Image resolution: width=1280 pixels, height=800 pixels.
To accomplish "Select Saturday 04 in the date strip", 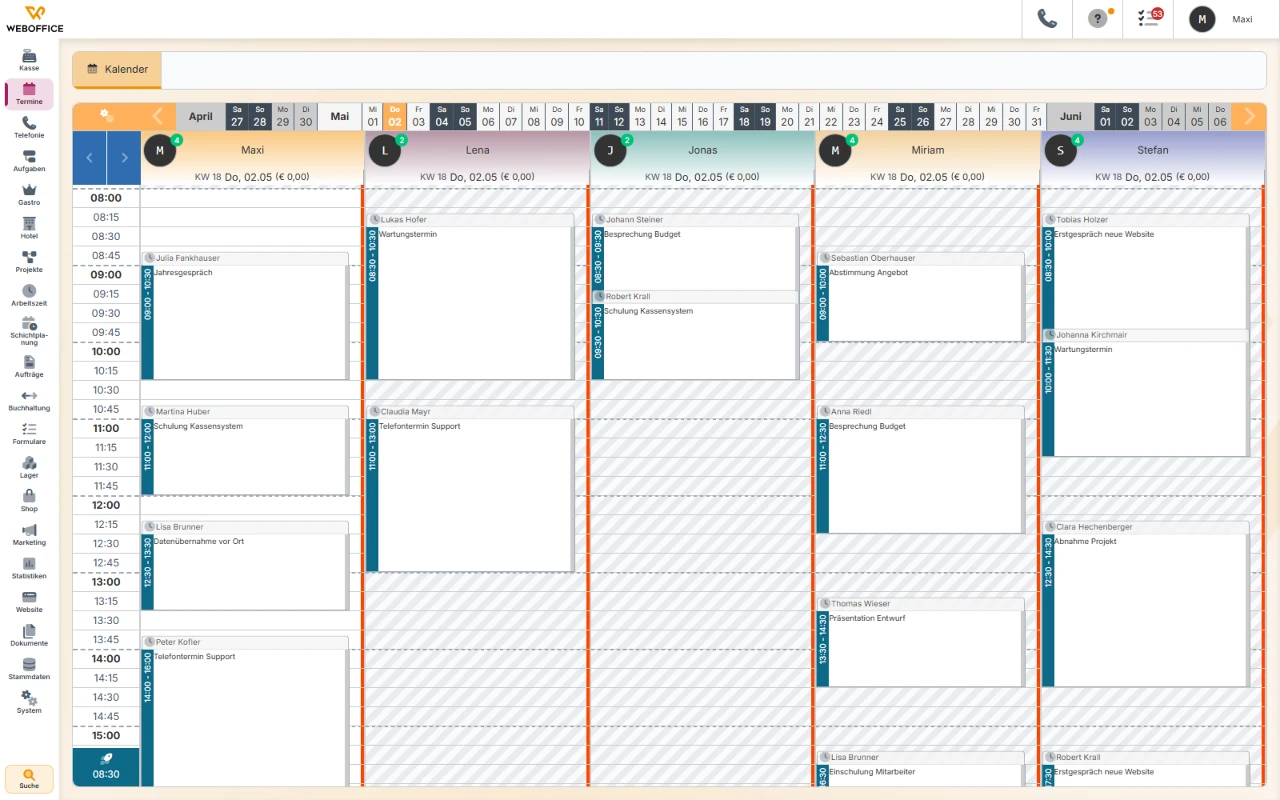I will [442, 116].
